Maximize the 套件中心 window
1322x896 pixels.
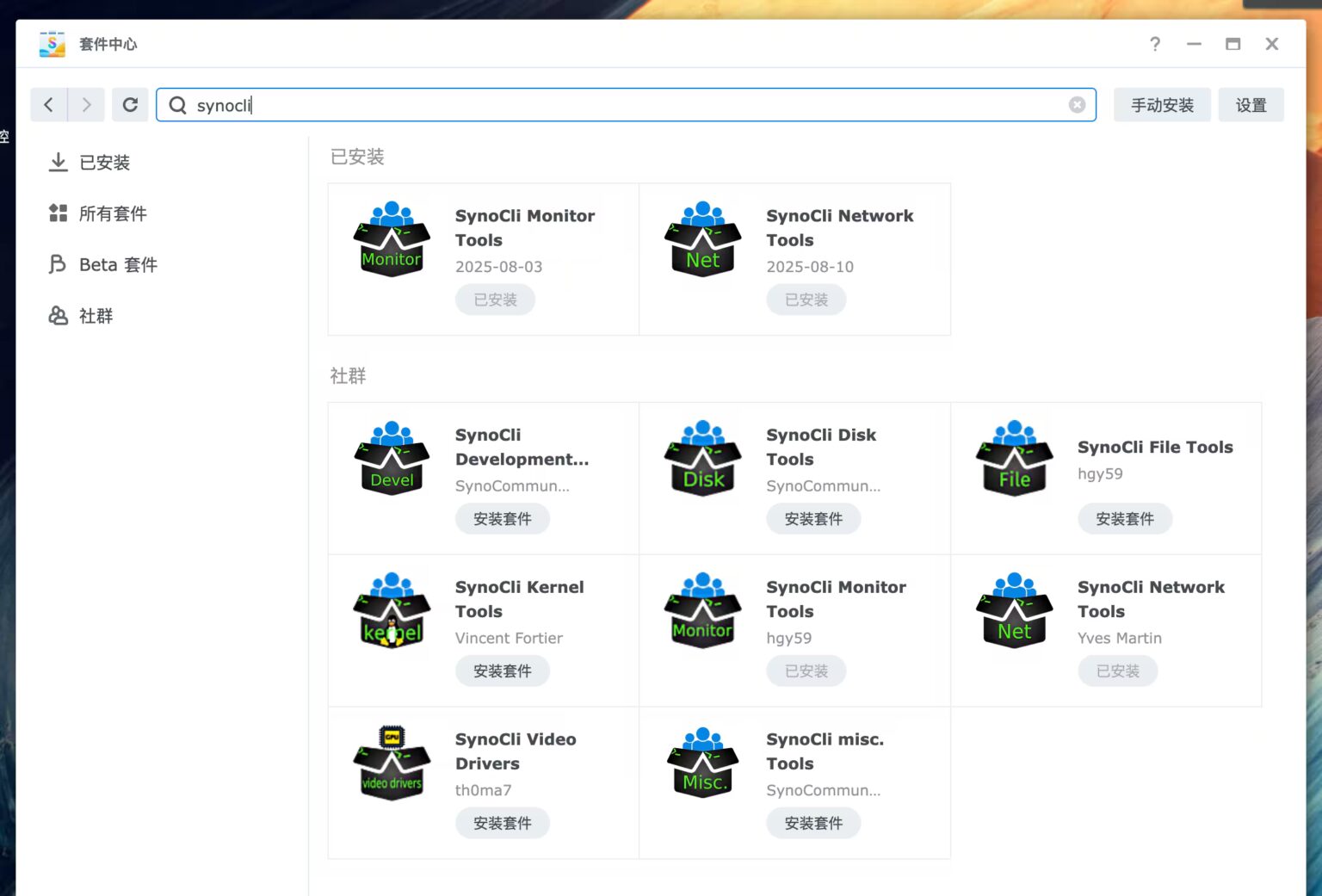[1232, 44]
